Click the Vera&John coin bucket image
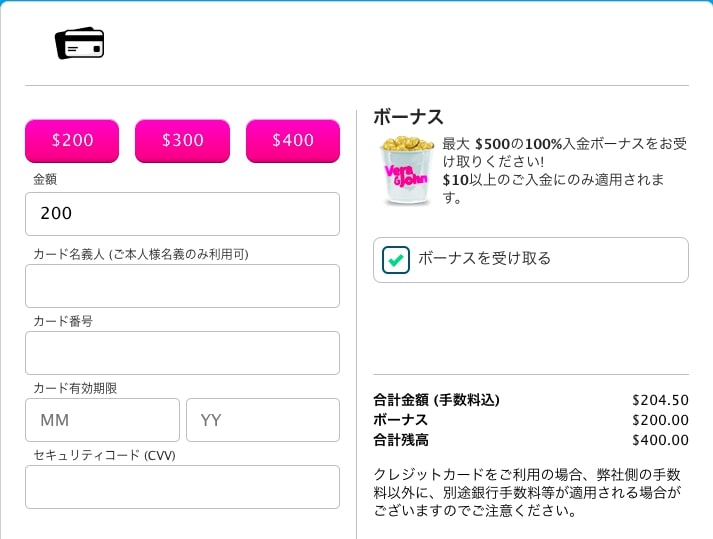 tap(406, 171)
